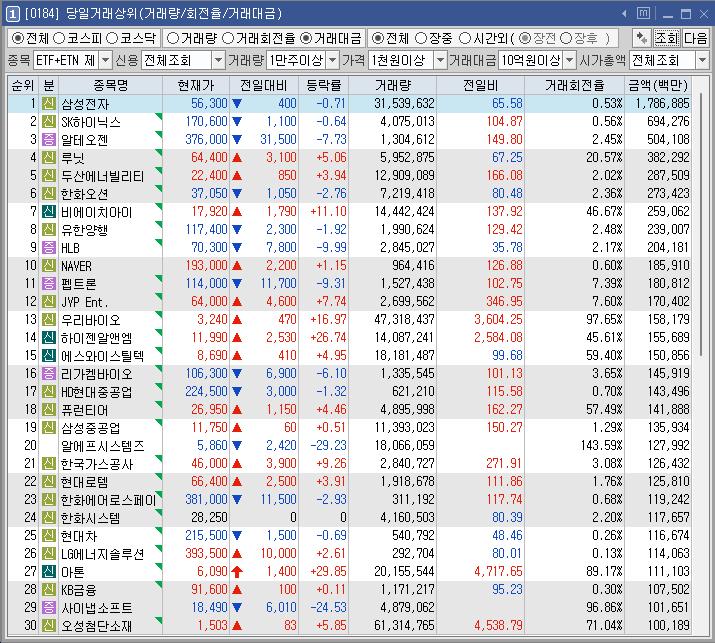Click the 증 badge for 펩트론
Screen dimensions: 715x643
(48, 284)
